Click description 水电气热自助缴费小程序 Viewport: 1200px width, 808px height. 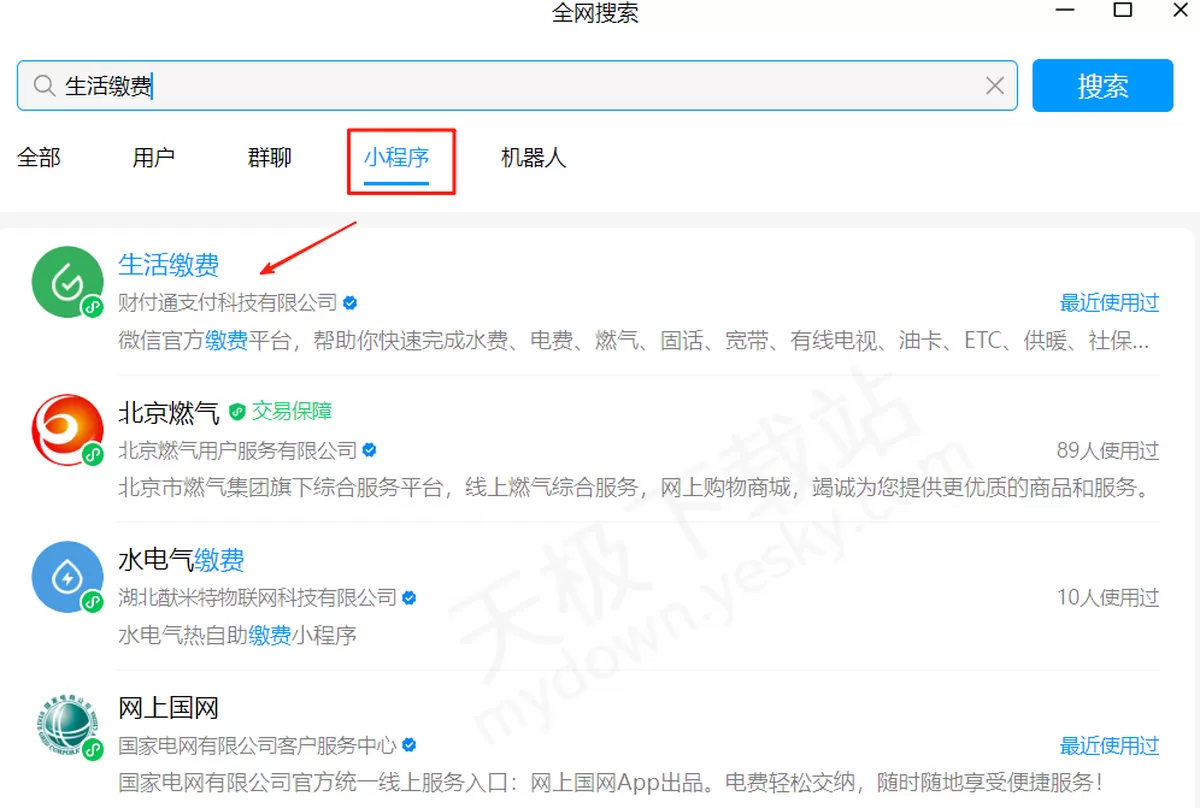coord(238,635)
